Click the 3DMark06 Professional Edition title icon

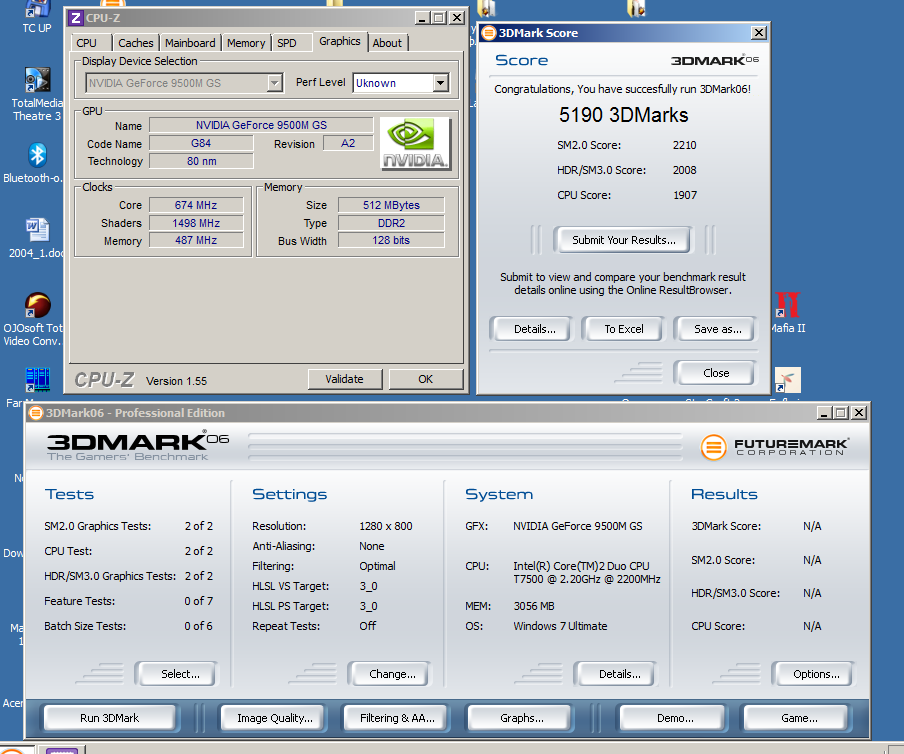pyautogui.click(x=36, y=413)
